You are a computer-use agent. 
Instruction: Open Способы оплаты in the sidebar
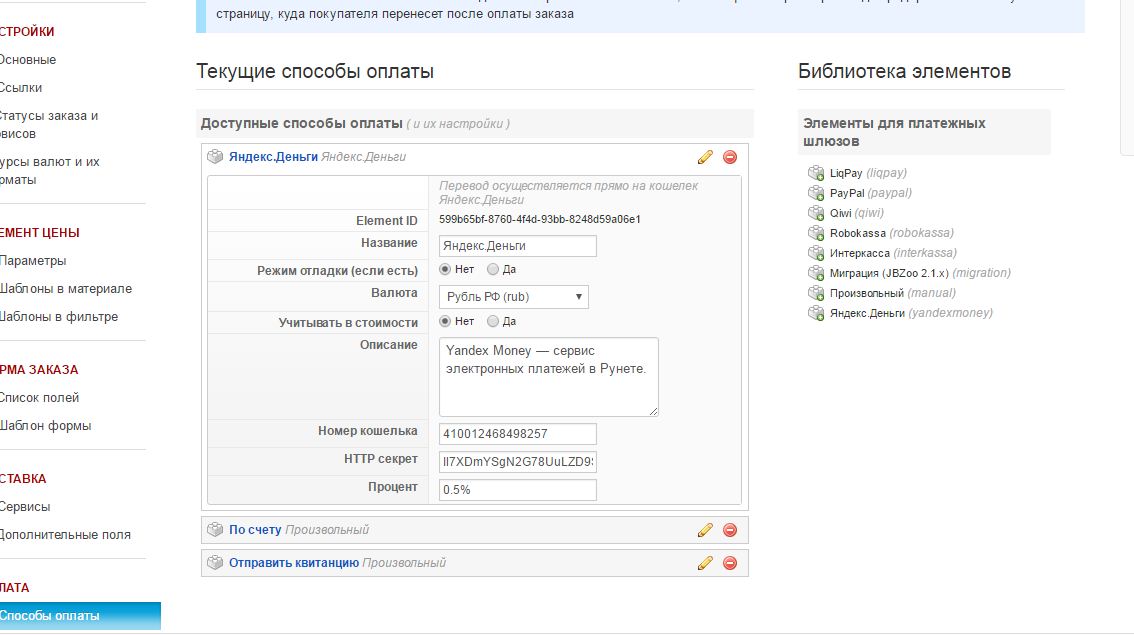point(50,616)
